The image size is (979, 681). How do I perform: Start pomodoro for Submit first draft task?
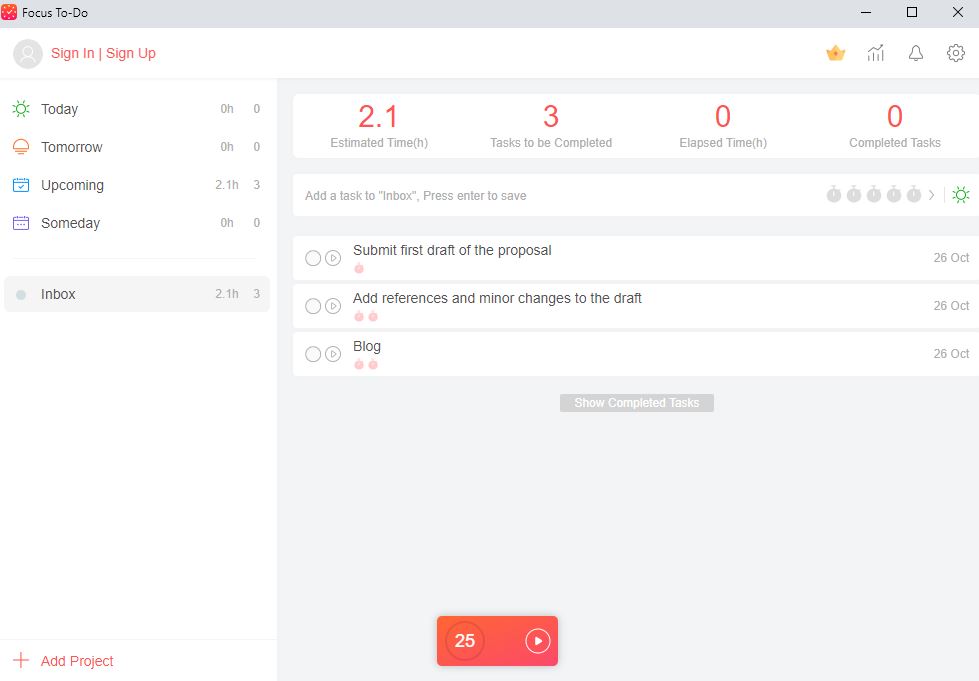click(x=333, y=258)
